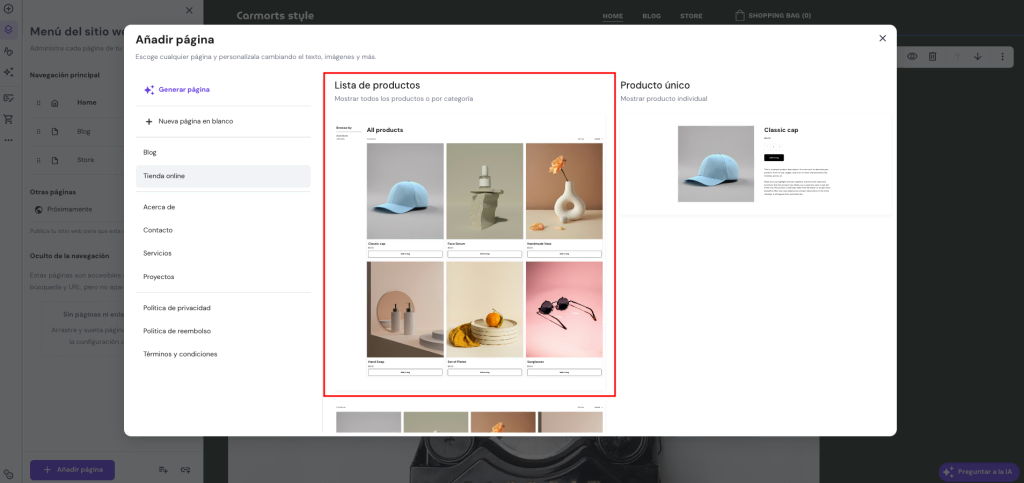Open the online store cart sidebar icon
This screenshot has width=1024, height=483.
pos(8,119)
